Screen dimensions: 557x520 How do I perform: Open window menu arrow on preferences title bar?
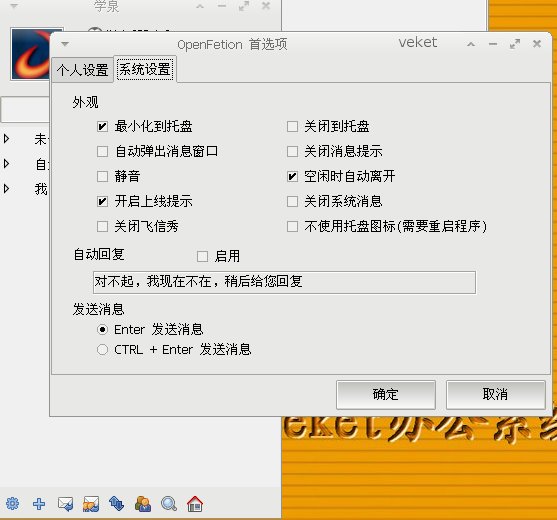click(65, 44)
